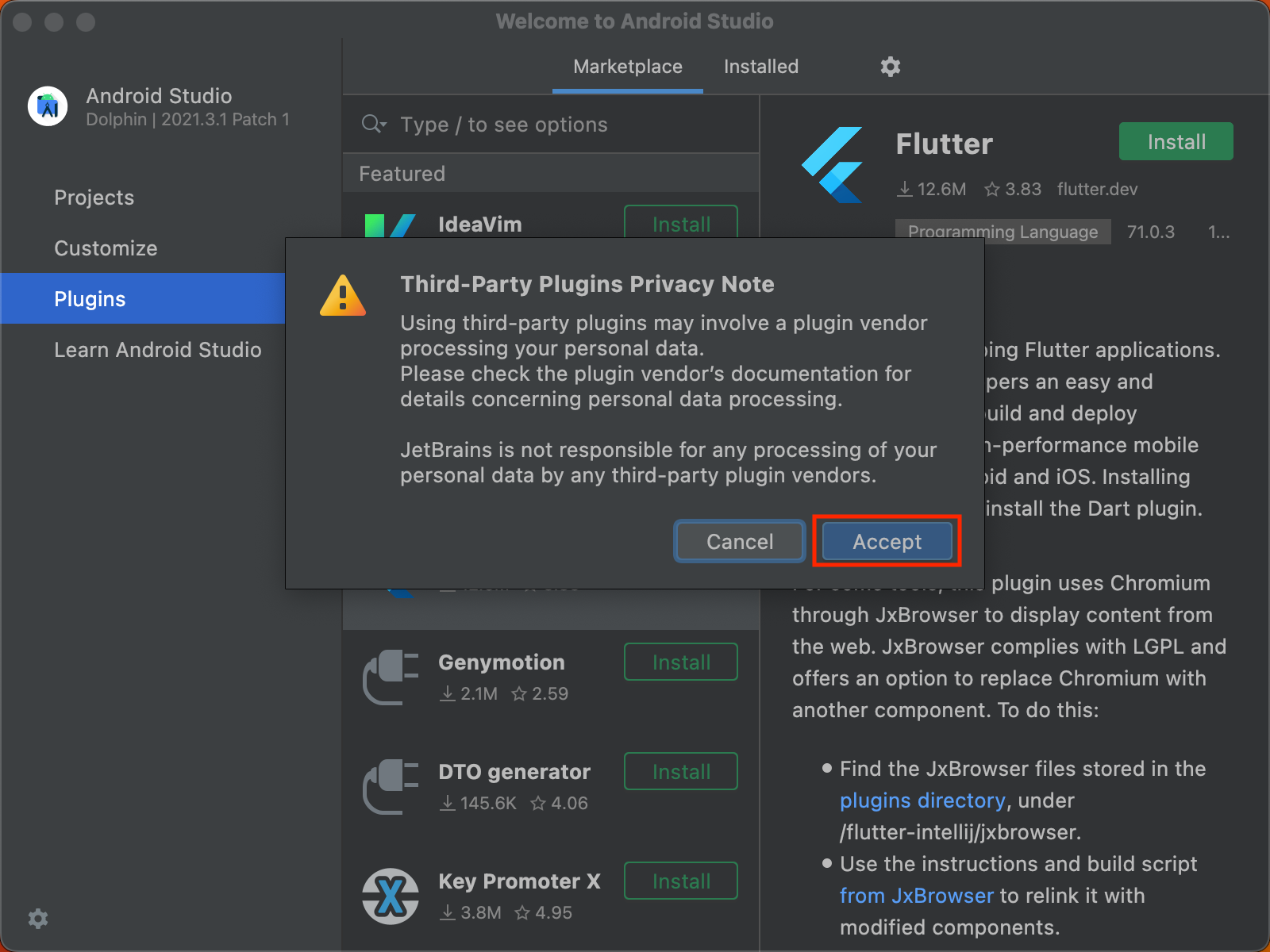Click the Third-Party Plugins Privacy Note title
The height and width of the screenshot is (952, 1270).
587,284
